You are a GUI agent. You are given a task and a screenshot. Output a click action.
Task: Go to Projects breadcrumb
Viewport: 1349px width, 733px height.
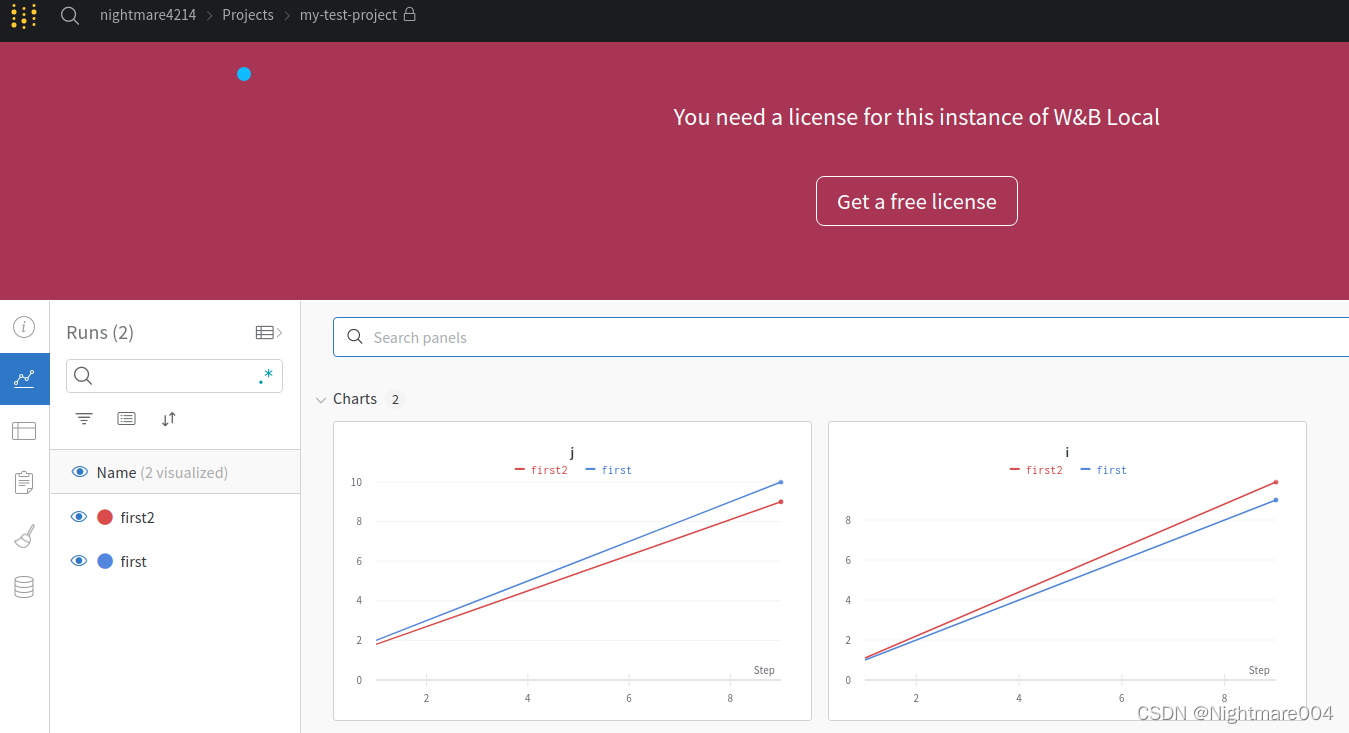(248, 15)
